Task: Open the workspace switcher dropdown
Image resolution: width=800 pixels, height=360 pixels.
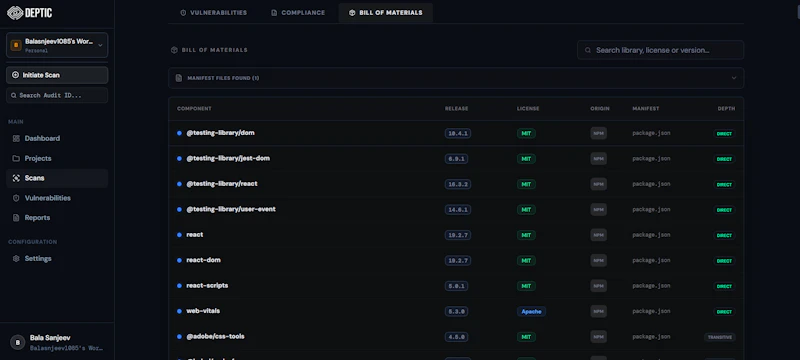Action: pos(57,45)
